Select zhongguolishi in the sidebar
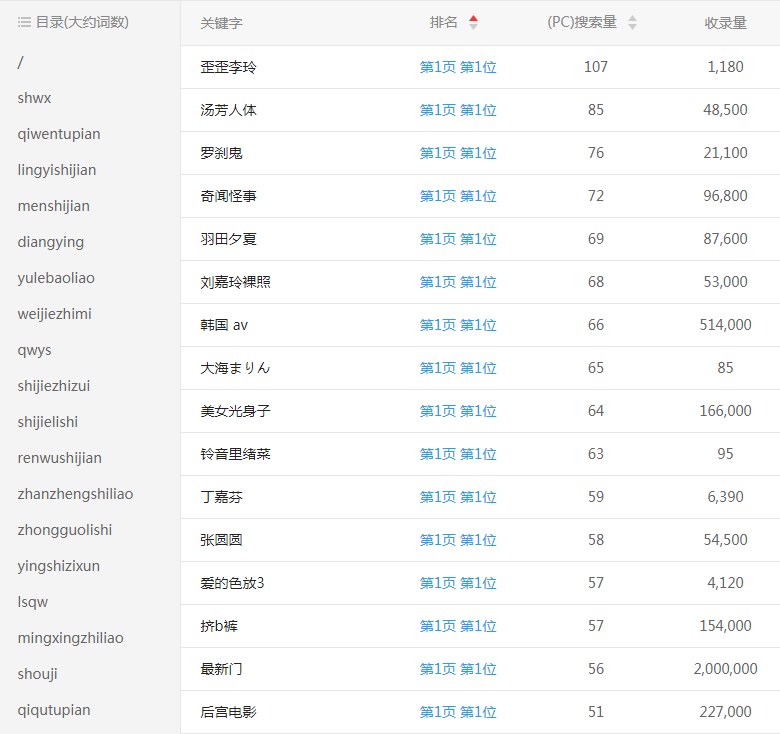 click(x=65, y=530)
